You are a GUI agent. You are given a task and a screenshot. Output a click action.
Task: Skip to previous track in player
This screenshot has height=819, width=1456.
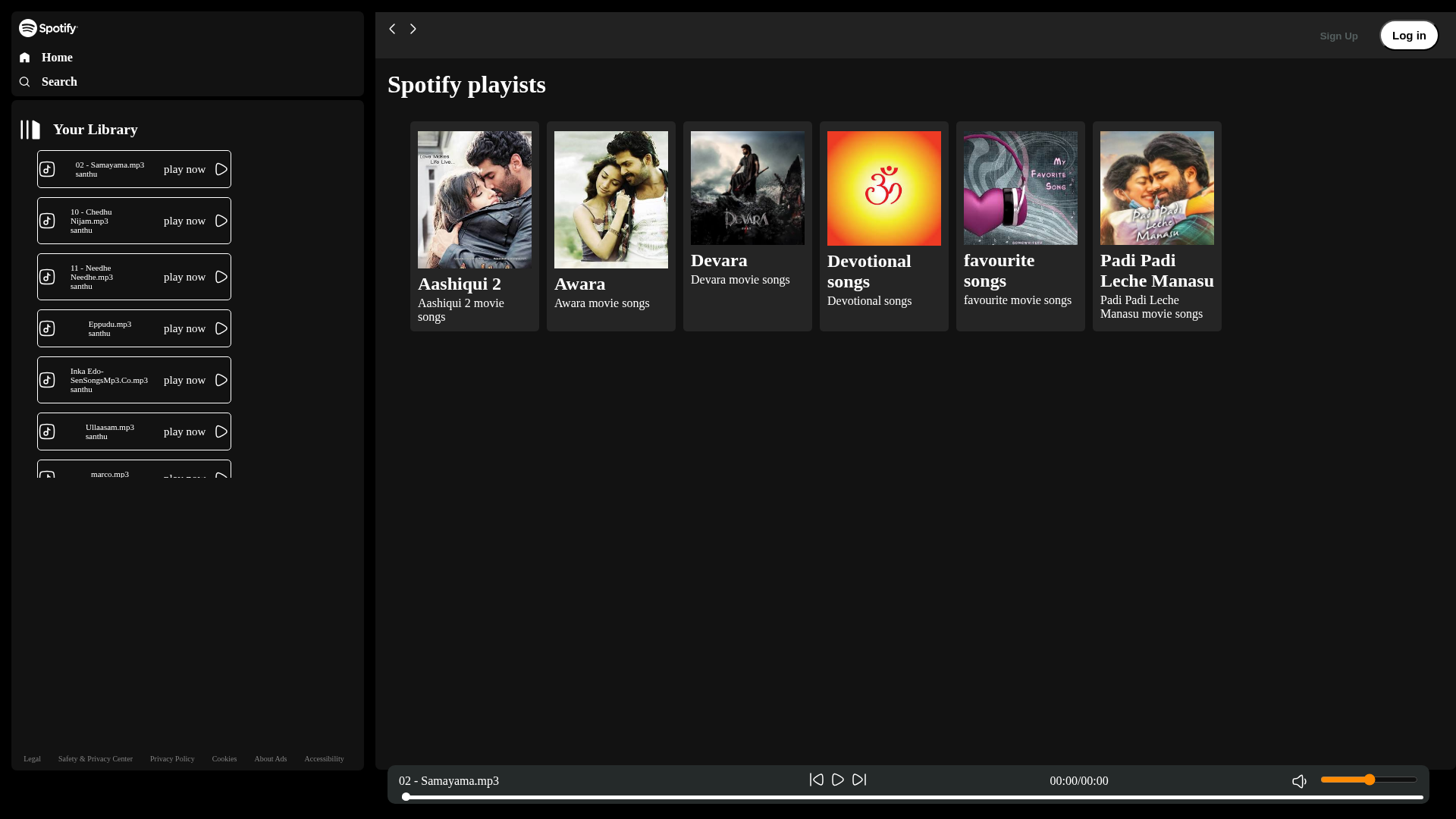[x=817, y=780]
